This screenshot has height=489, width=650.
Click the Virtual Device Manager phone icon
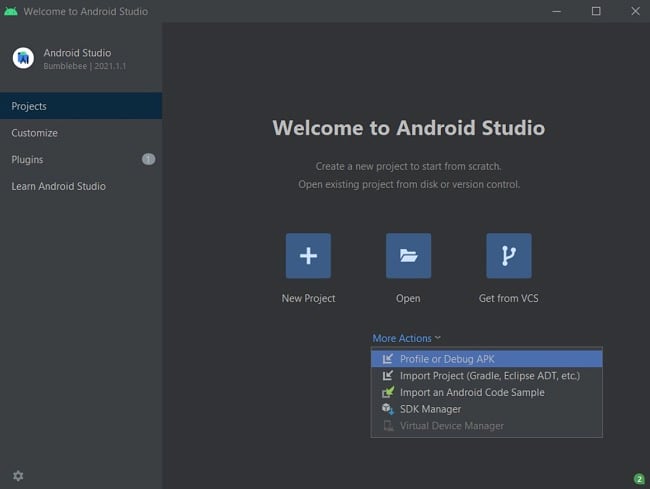pyautogui.click(x=388, y=426)
